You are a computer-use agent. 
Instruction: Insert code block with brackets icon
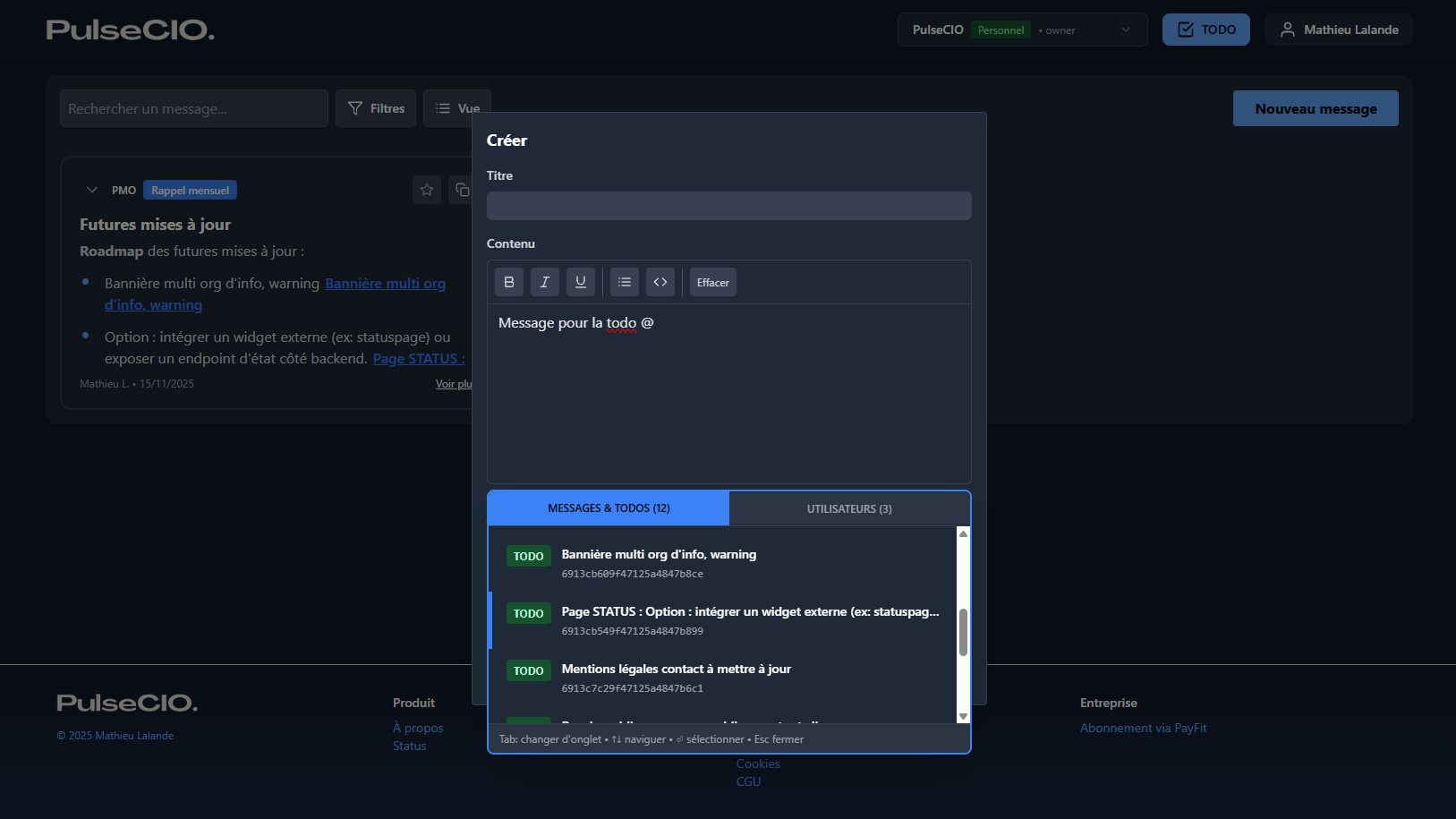click(x=660, y=282)
